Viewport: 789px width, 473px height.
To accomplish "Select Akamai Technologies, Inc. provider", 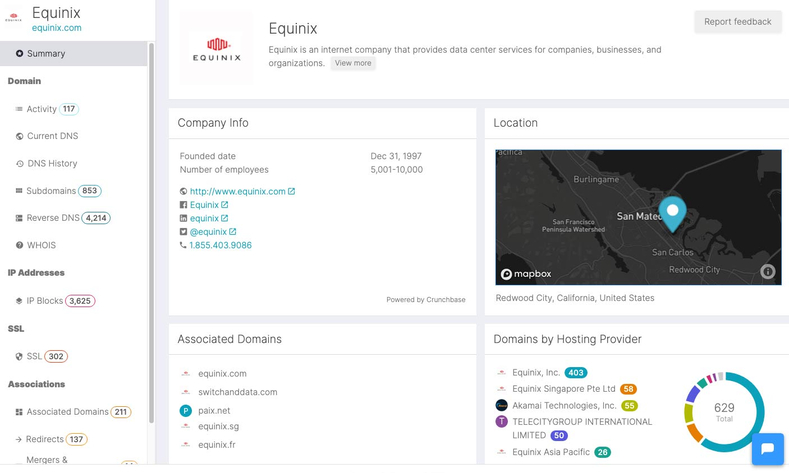I will tap(564, 406).
